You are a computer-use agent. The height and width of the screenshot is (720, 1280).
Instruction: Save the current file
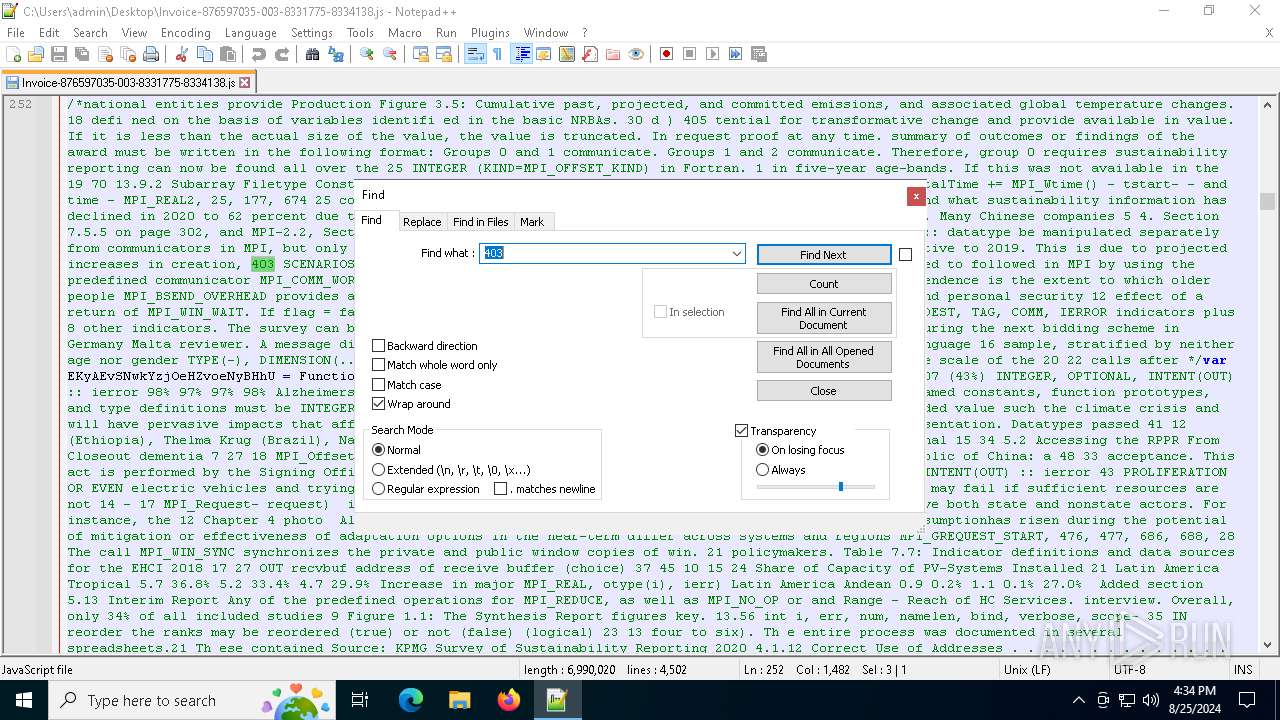pyautogui.click(x=58, y=54)
